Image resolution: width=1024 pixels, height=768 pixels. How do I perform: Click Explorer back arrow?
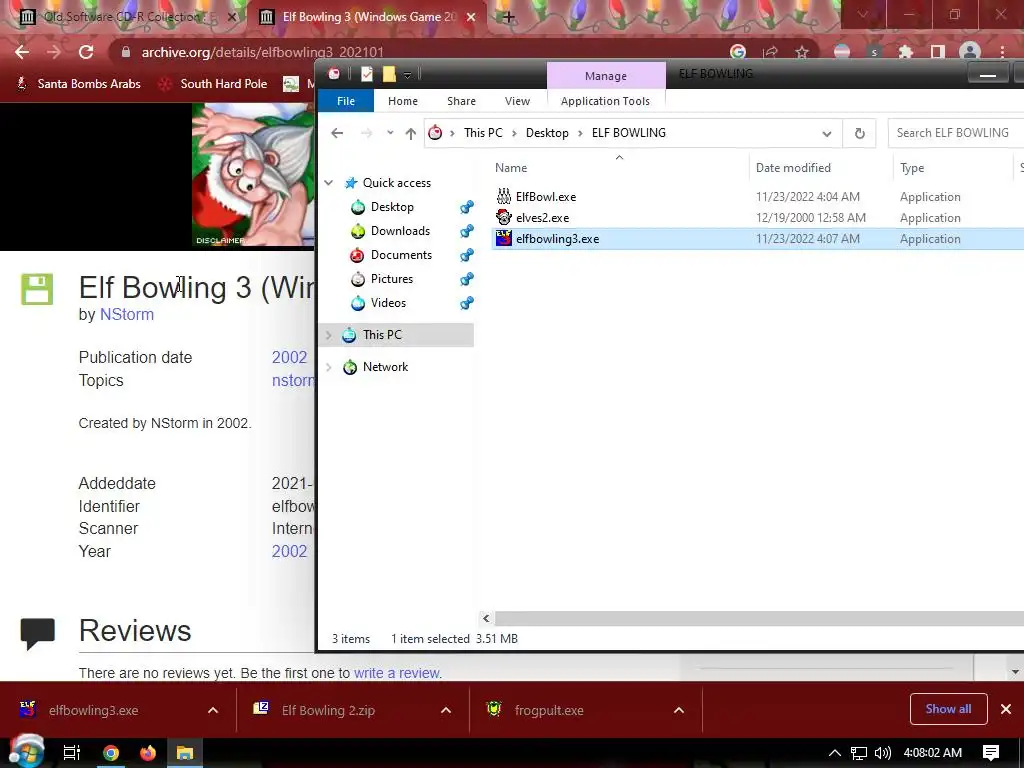pos(337,133)
